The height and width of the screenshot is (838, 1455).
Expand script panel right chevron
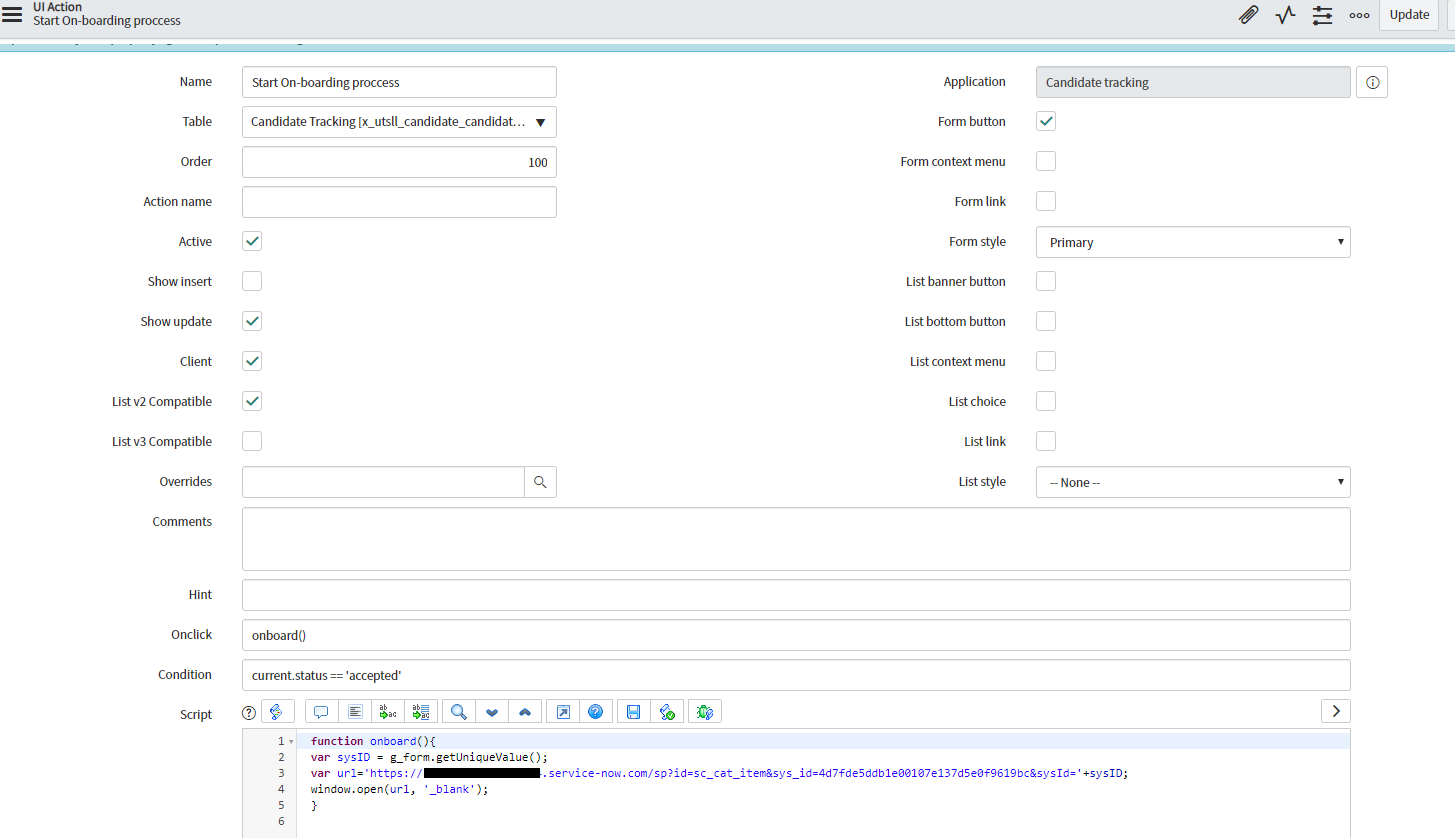coord(1336,711)
